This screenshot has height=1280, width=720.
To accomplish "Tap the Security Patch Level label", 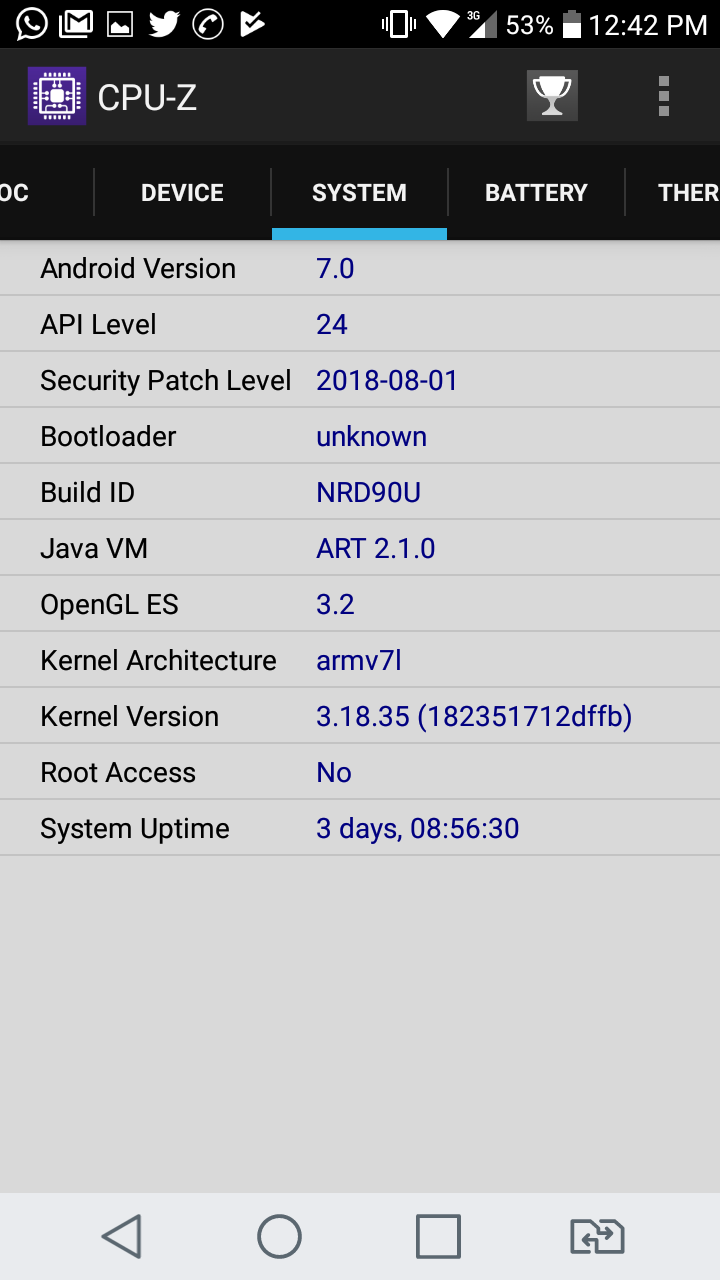I will pyautogui.click(x=166, y=380).
